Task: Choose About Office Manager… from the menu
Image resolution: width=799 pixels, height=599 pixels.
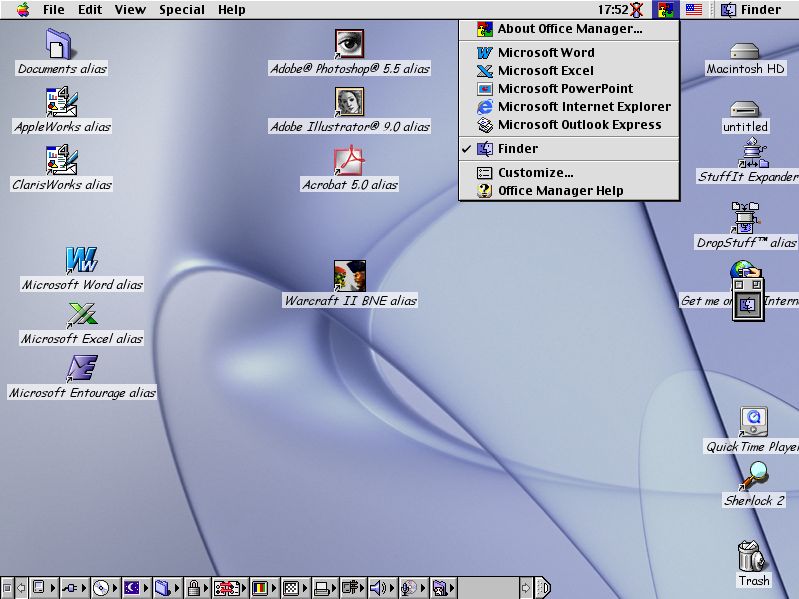Action: [569, 29]
